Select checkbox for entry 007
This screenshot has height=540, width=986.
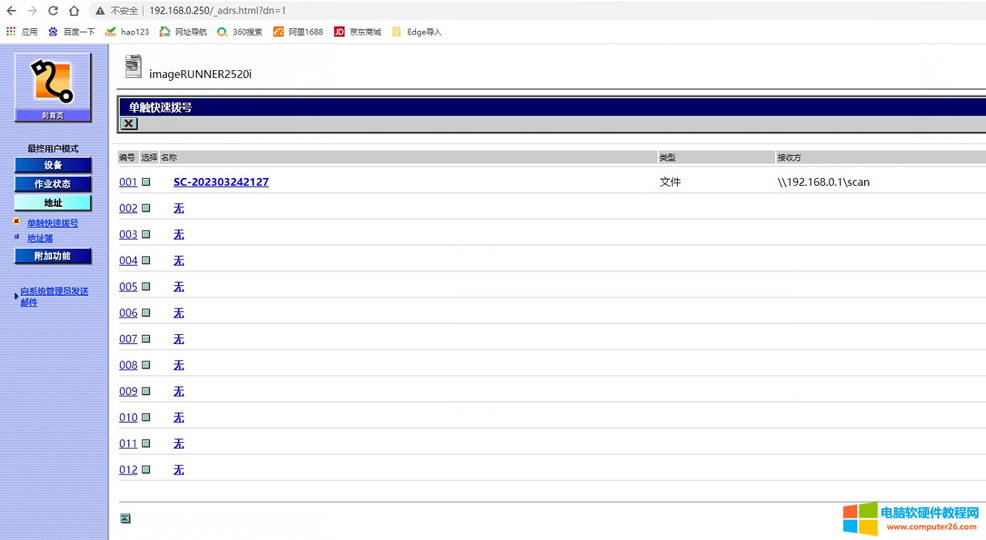click(x=146, y=339)
